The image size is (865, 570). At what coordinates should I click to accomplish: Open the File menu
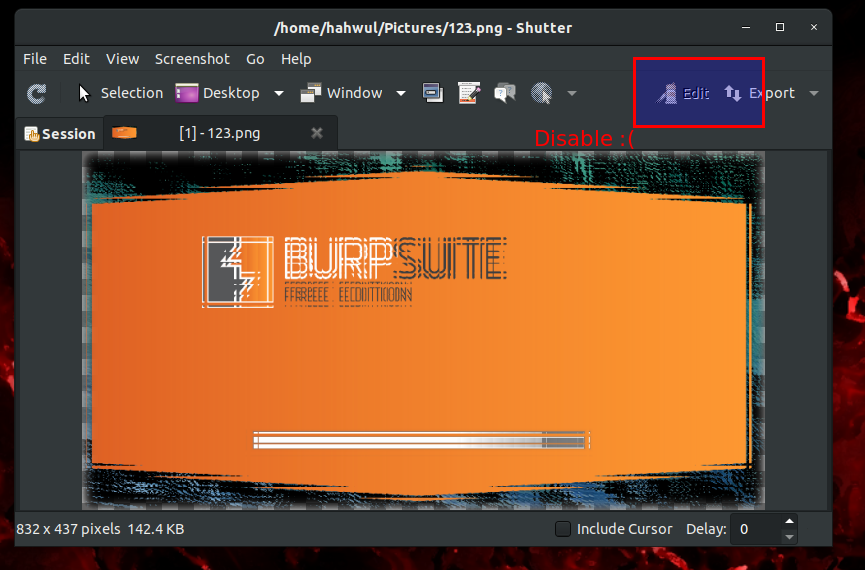pos(35,59)
